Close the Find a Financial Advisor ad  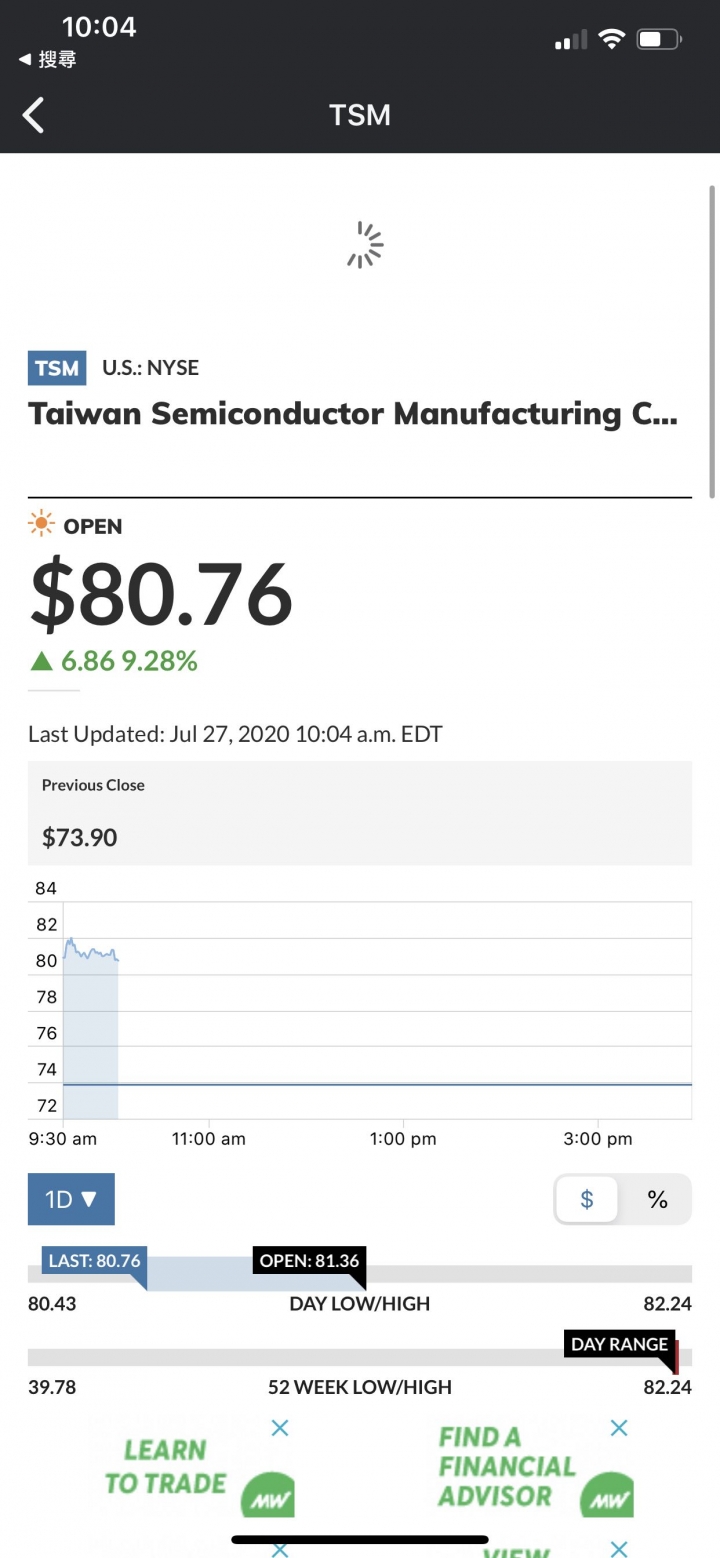point(619,1428)
